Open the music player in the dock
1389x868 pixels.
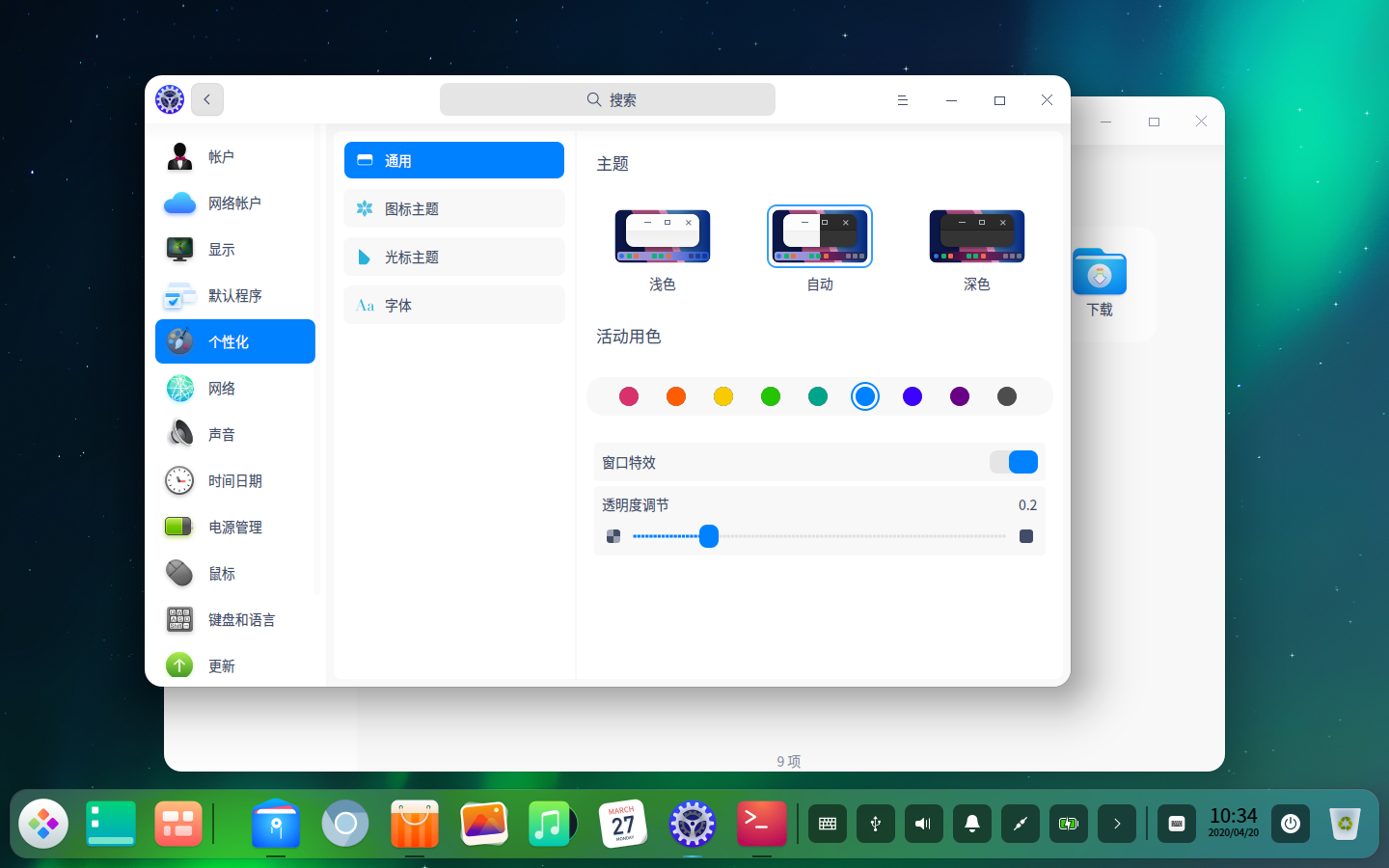552,824
